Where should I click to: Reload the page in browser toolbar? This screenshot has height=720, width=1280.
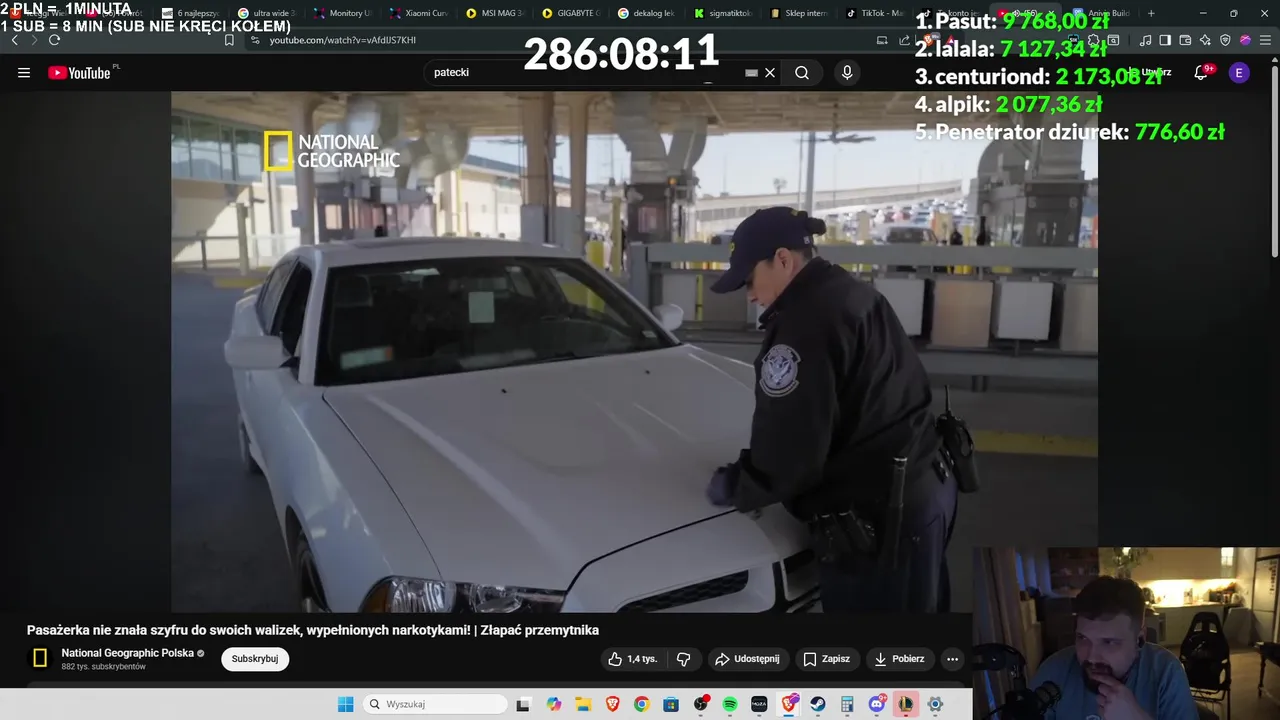[54, 40]
